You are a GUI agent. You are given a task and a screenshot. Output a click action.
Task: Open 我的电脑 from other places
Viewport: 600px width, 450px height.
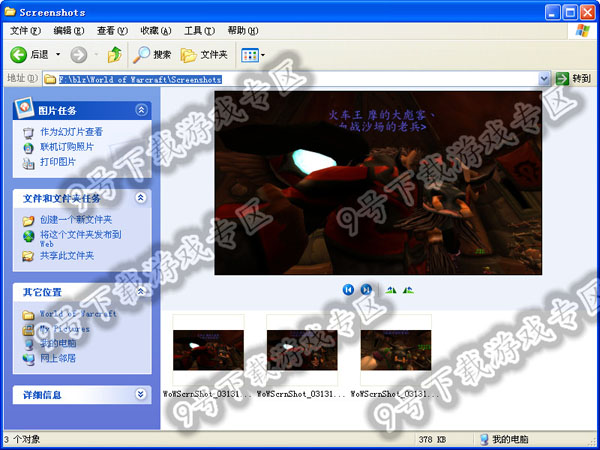[56, 342]
